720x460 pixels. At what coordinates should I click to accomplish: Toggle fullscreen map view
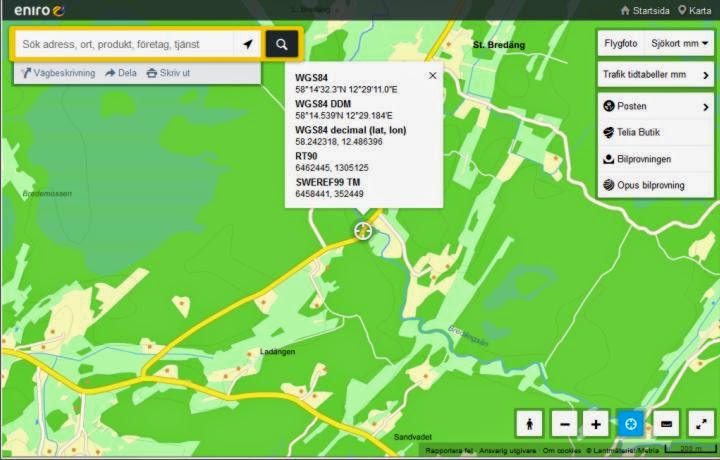701,424
